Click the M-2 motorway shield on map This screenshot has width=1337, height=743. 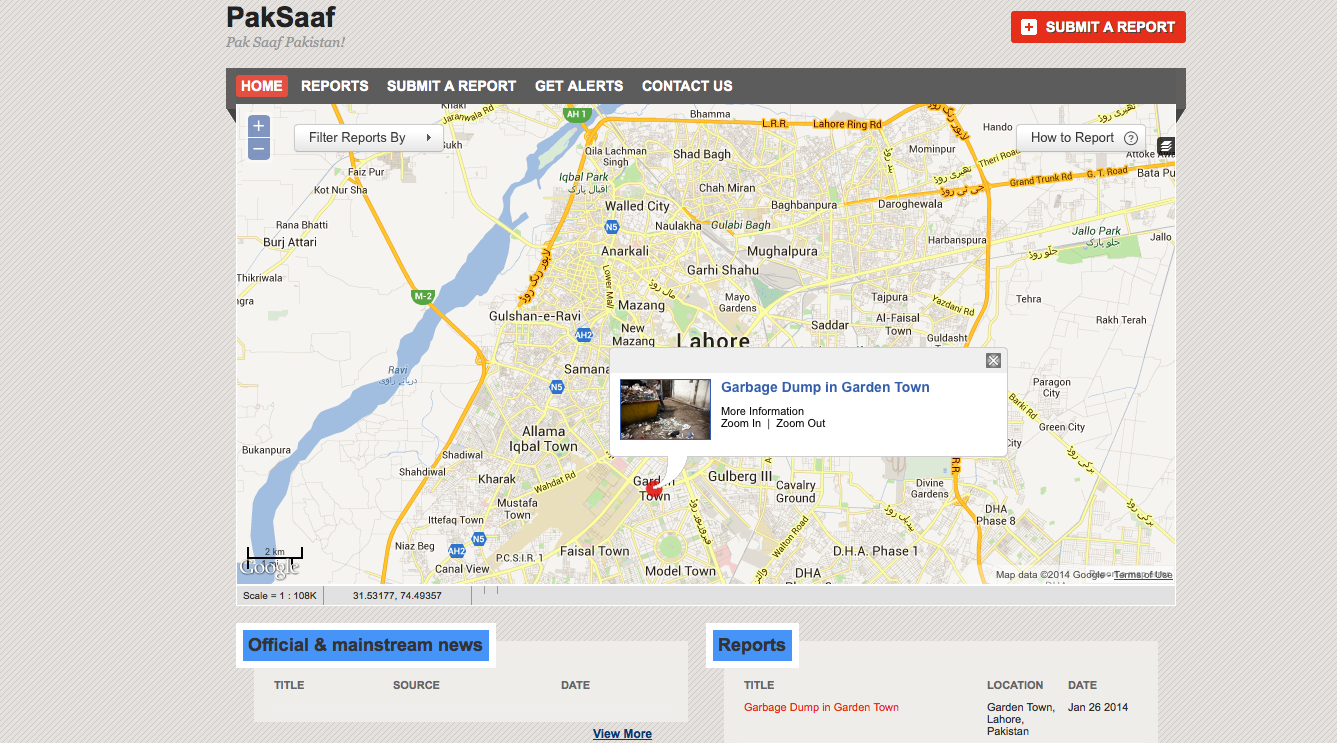(x=423, y=296)
